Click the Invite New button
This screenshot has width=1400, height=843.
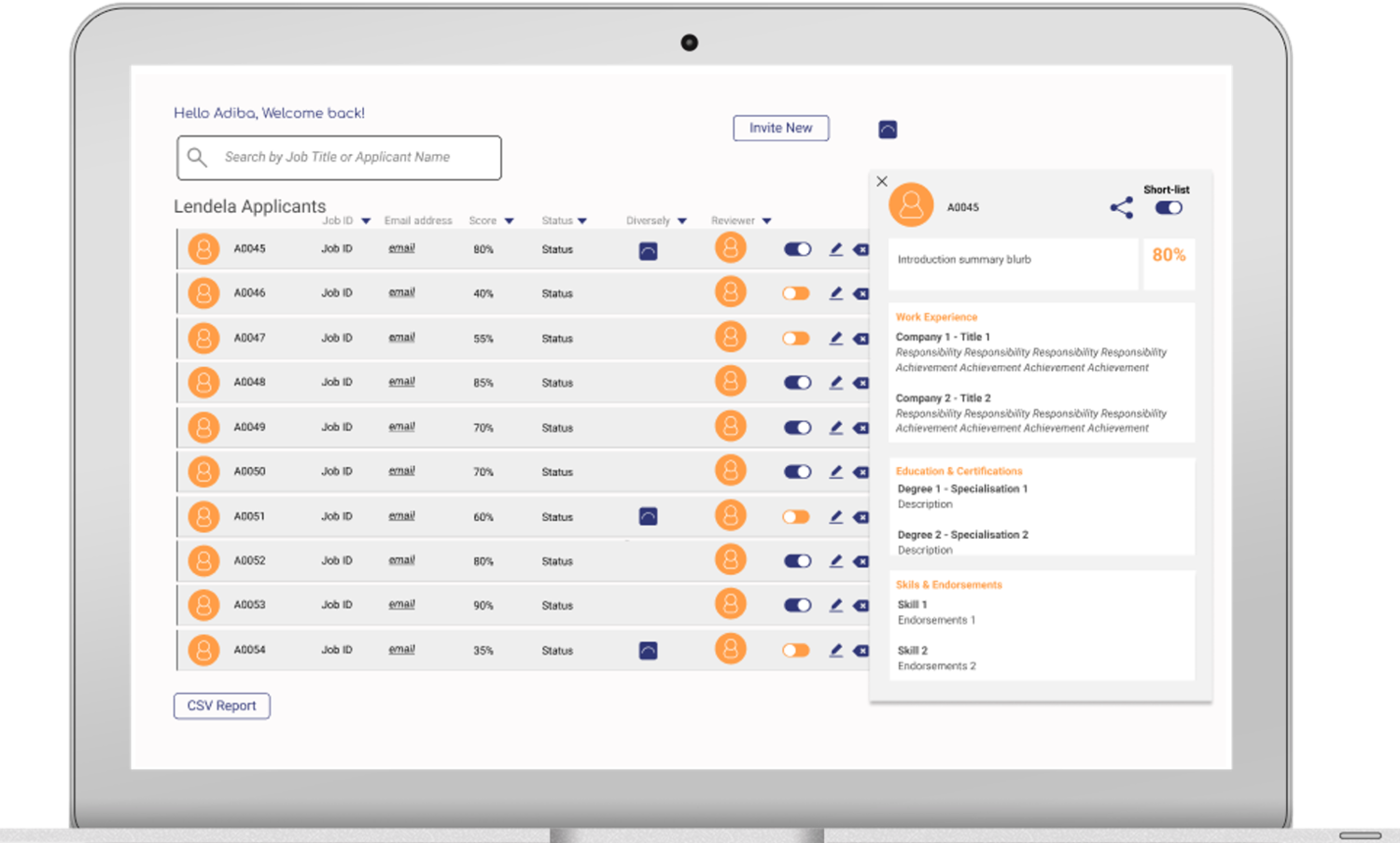tap(781, 128)
